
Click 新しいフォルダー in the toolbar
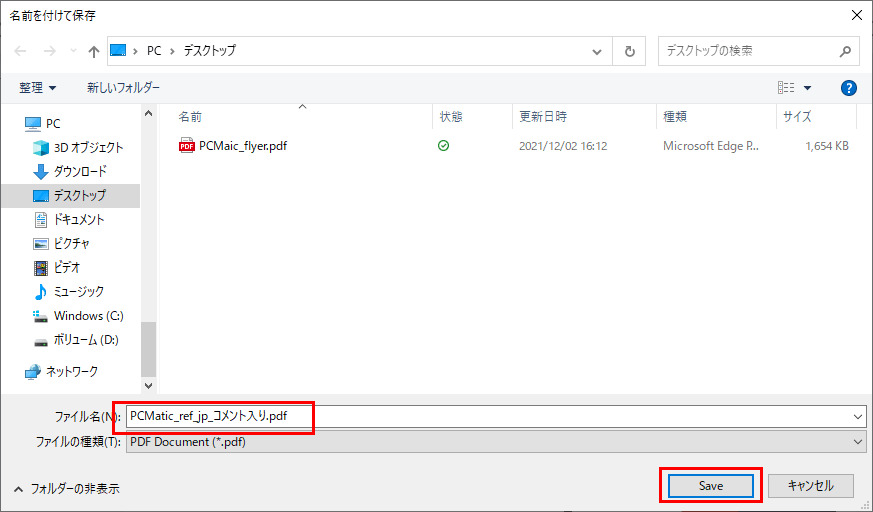123,88
